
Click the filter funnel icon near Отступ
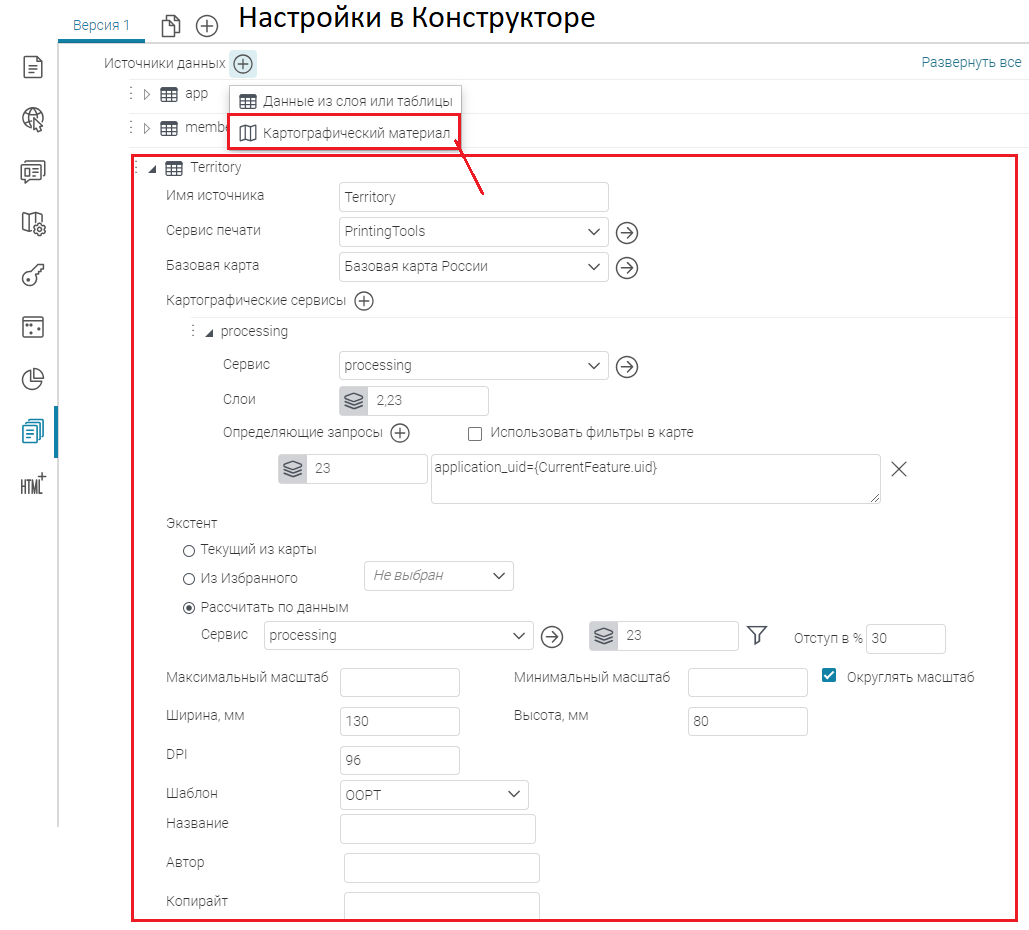(757, 636)
